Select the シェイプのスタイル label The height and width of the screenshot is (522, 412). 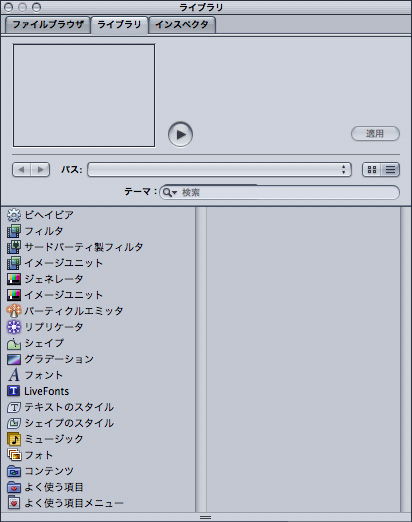69,423
